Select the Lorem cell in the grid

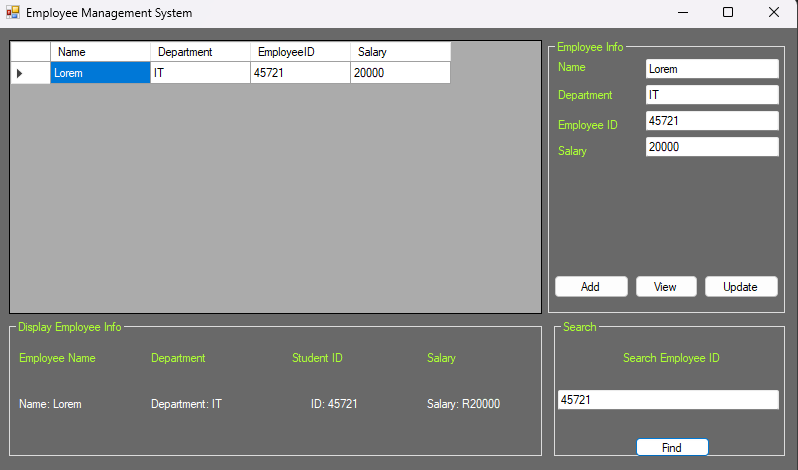(100, 73)
